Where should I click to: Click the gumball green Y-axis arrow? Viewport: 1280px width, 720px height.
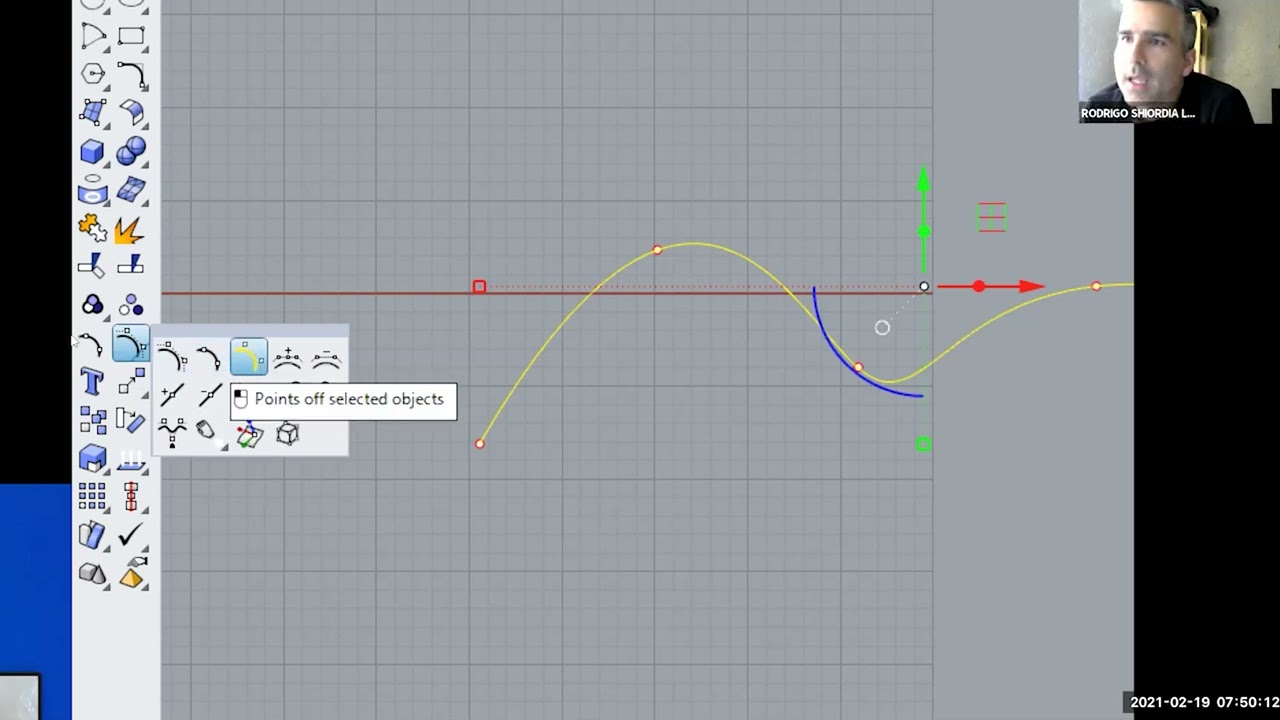point(923,180)
